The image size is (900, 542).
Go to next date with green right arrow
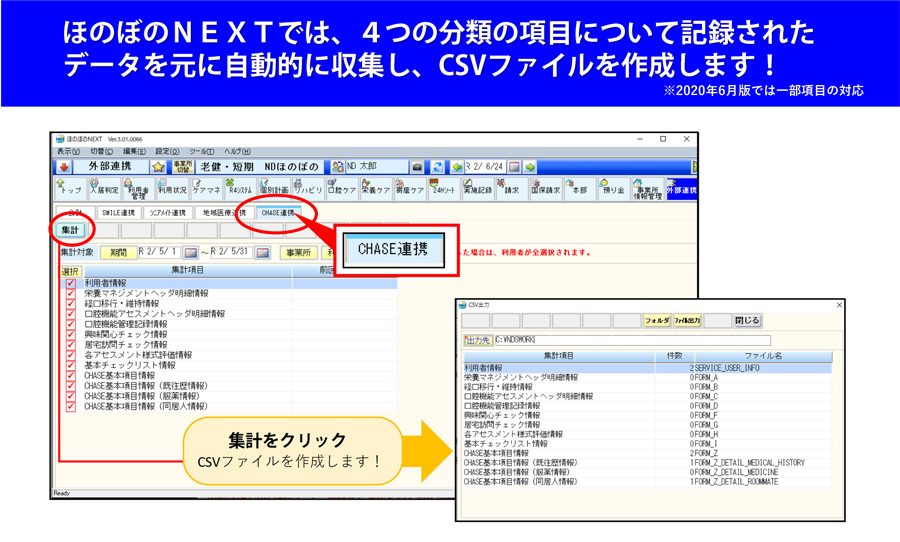[x=530, y=167]
